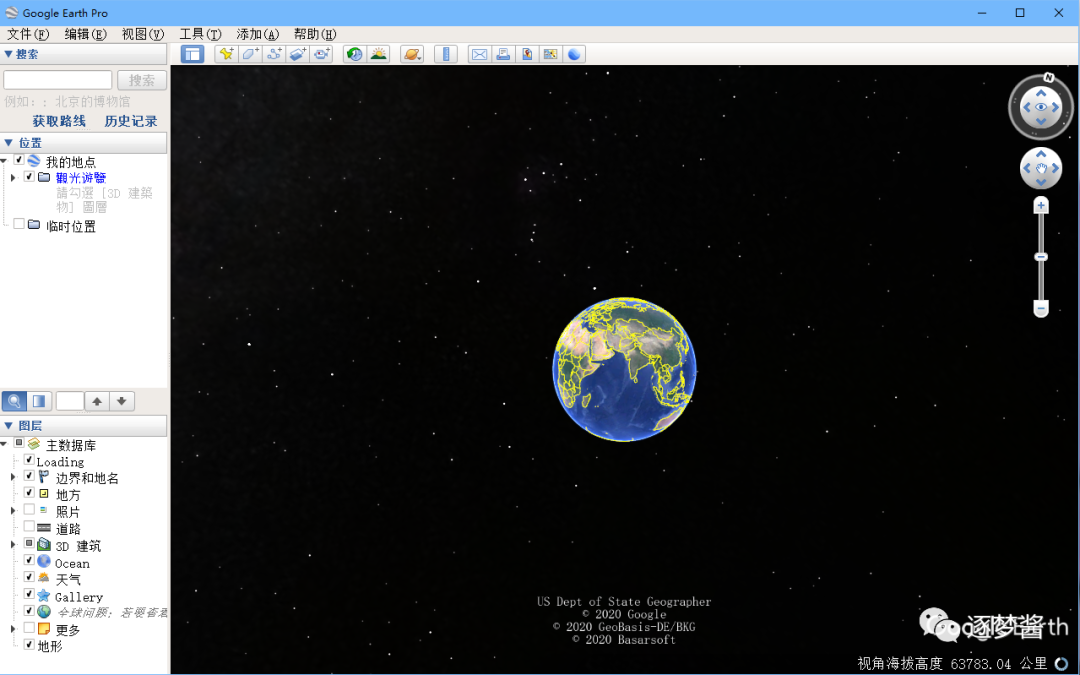This screenshot has height=675, width=1080.
Task: Open the 视图(V) menu
Action: point(143,34)
